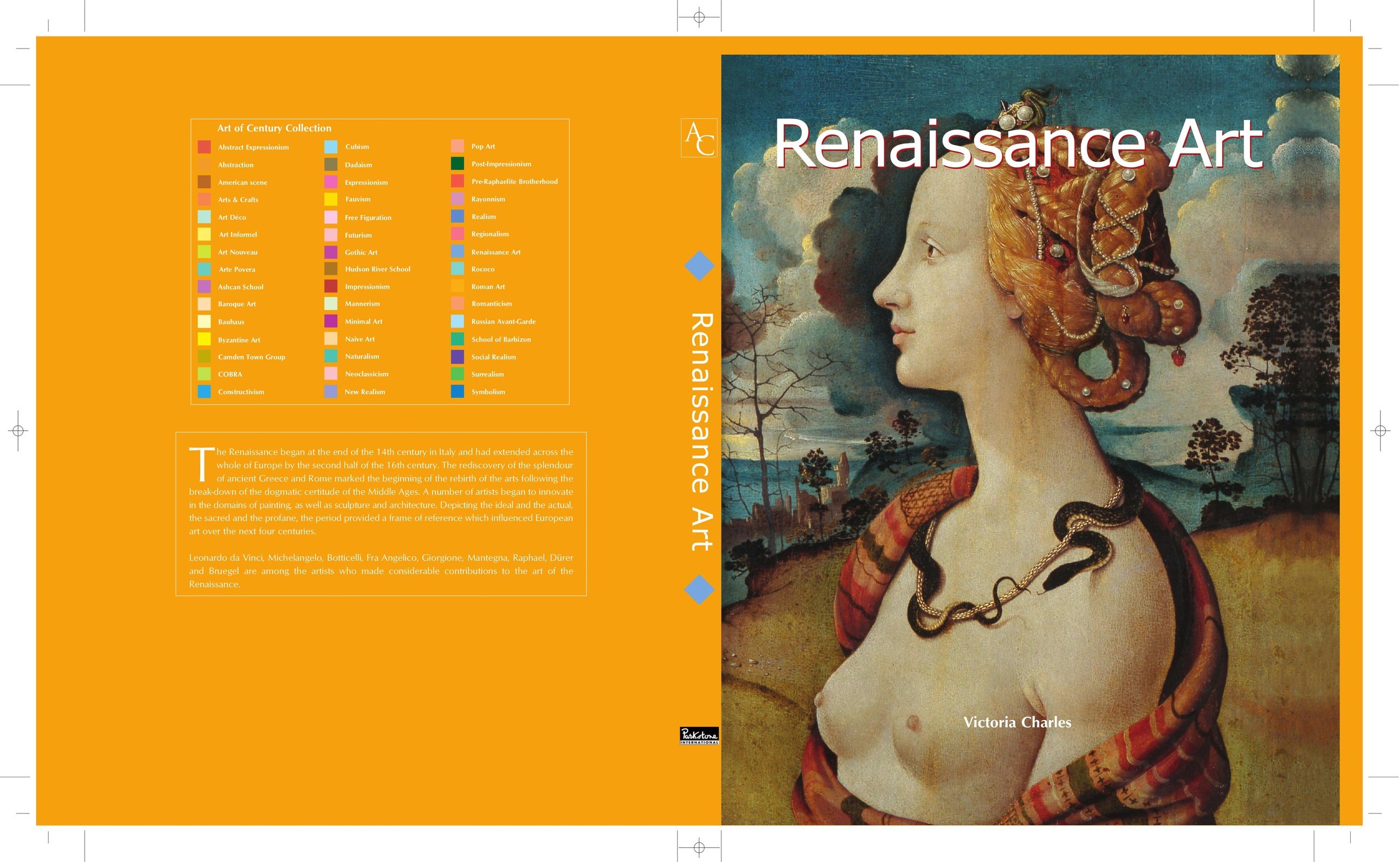Click the 'Realism' label
This screenshot has width=1400, height=862.
(483, 216)
